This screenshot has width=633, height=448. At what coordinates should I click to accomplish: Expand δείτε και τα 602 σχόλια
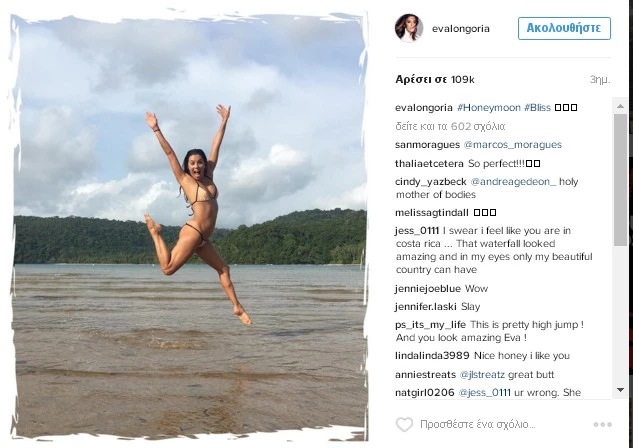pos(450,126)
